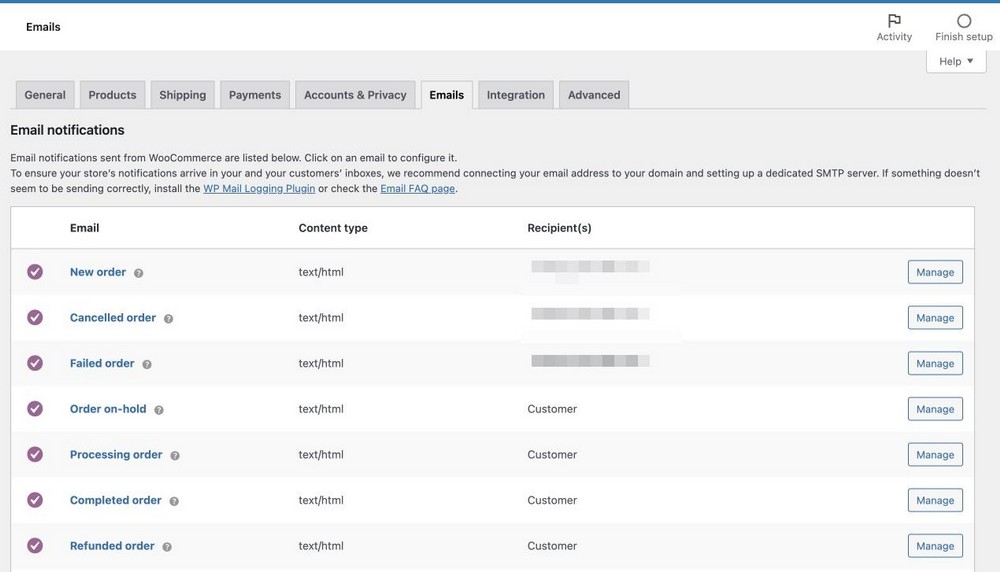Toggle enabled checkmark for Completed order

coord(35,500)
